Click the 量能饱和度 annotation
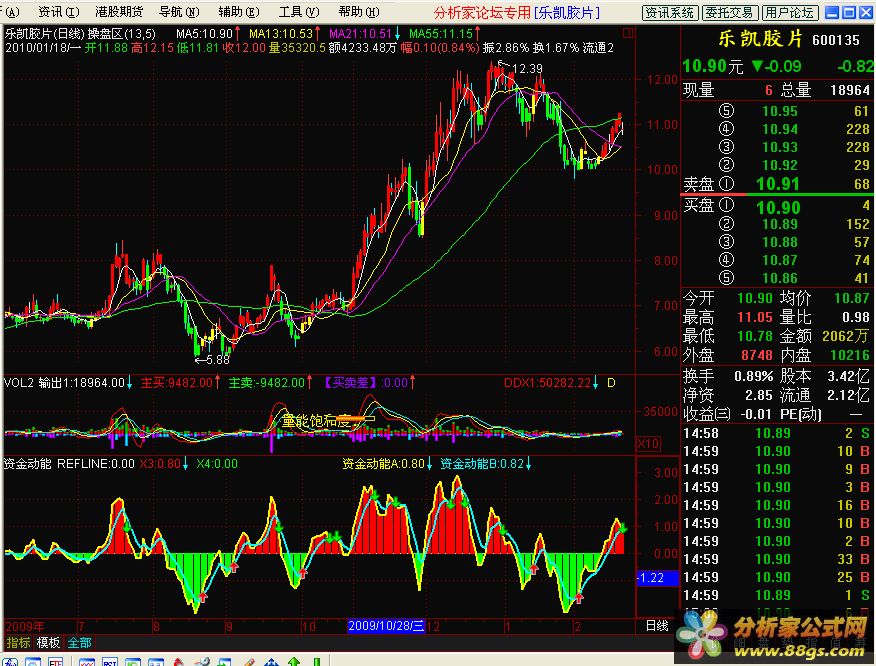Image resolution: width=876 pixels, height=666 pixels. tap(320, 421)
